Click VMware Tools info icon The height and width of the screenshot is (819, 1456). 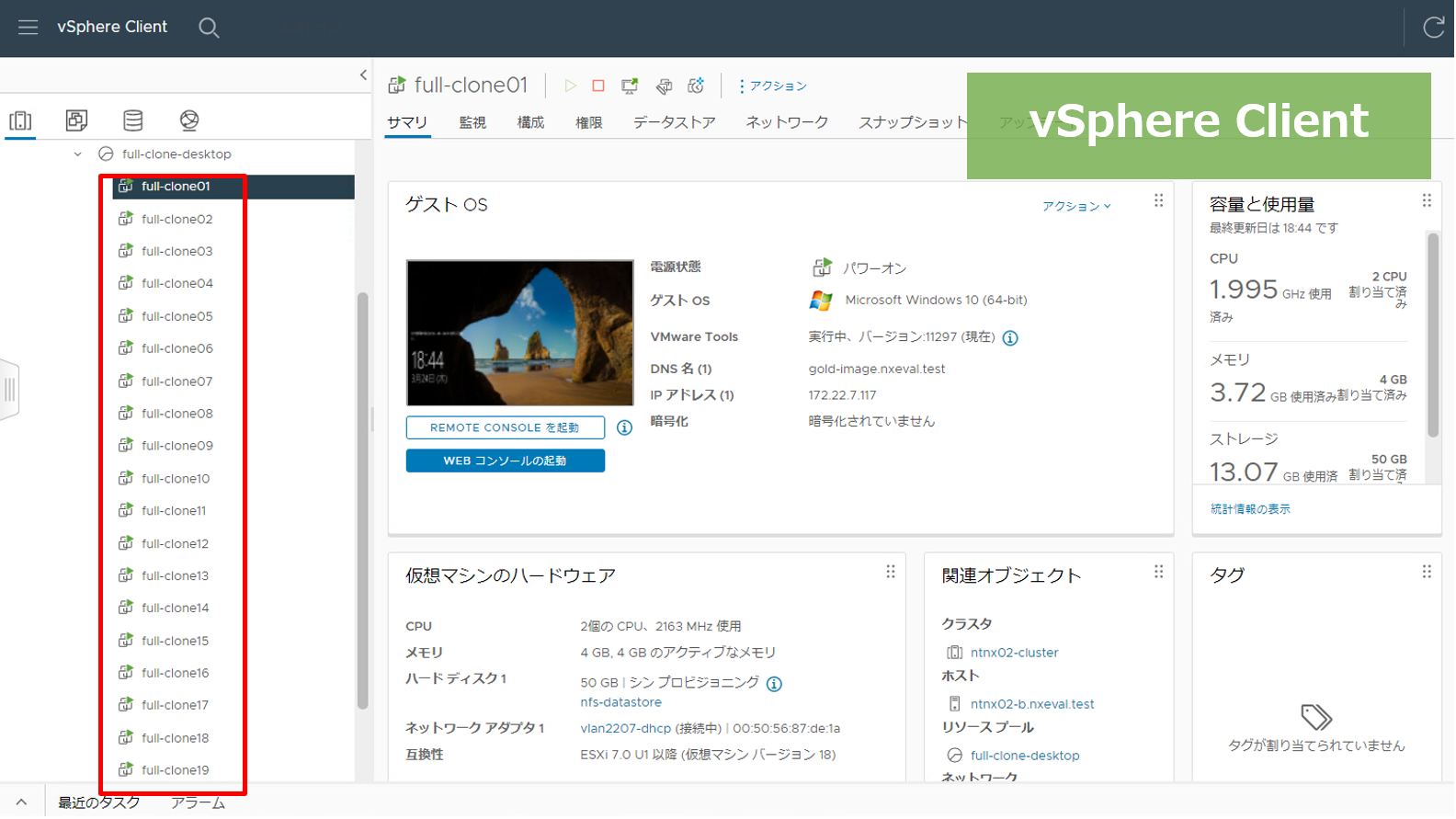pyautogui.click(x=1010, y=338)
